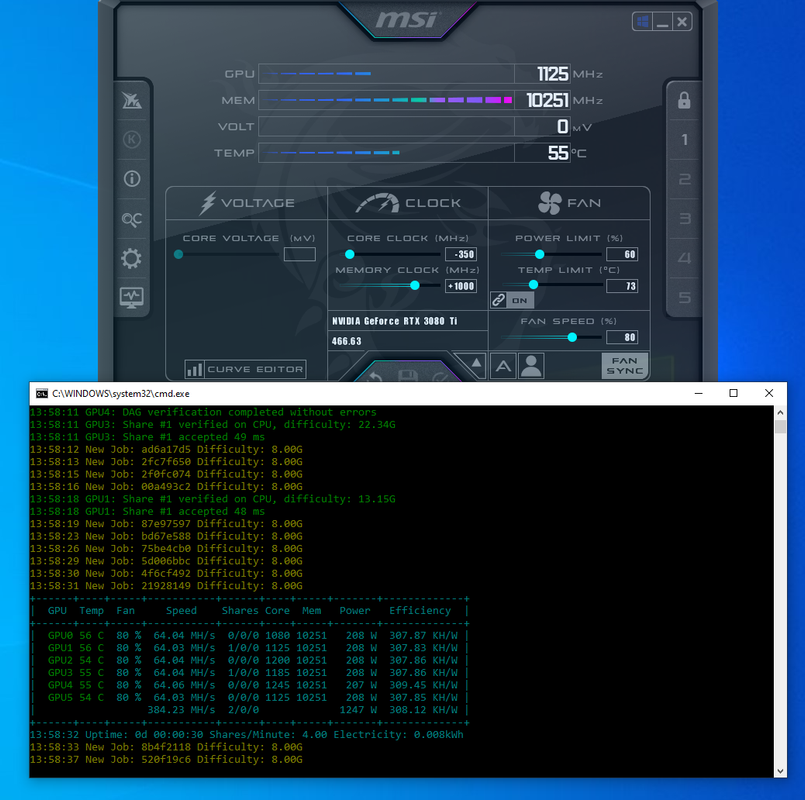
Task: Click the MEM 10251 MHz readout
Action: point(548,100)
